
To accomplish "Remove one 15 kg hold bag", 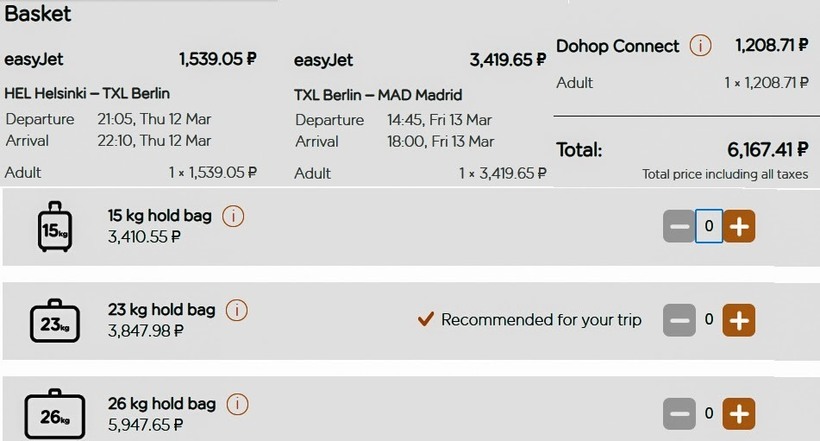I will tap(679, 226).
